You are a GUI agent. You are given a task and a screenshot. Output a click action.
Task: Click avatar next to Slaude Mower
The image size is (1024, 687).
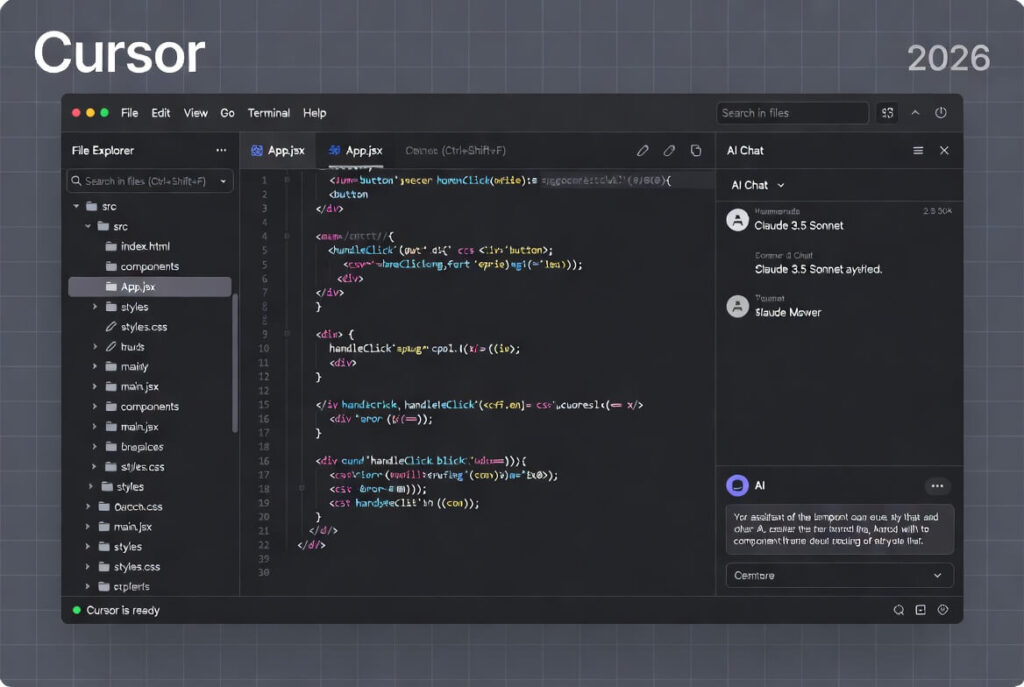coord(737,306)
